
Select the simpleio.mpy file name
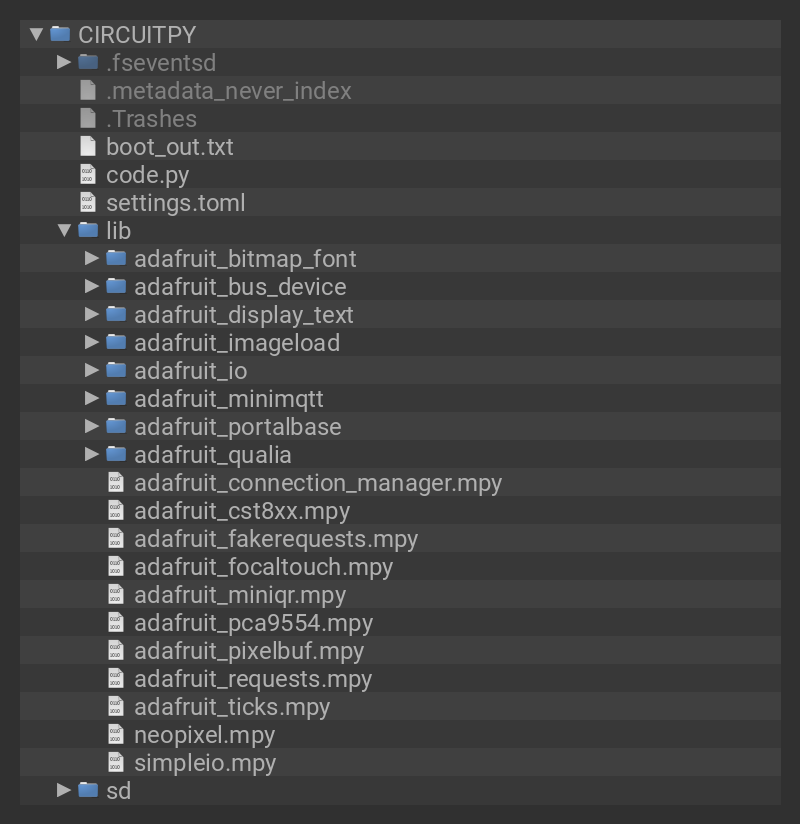204,762
